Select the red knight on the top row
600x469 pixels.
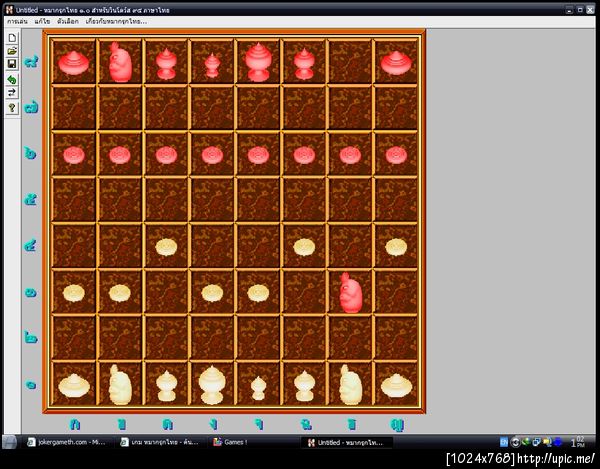click(x=120, y=62)
